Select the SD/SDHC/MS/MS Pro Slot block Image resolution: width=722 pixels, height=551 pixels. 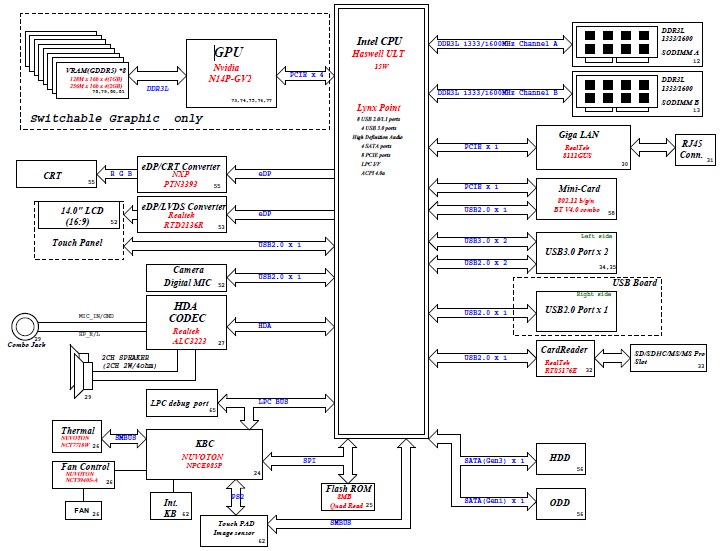(669, 358)
